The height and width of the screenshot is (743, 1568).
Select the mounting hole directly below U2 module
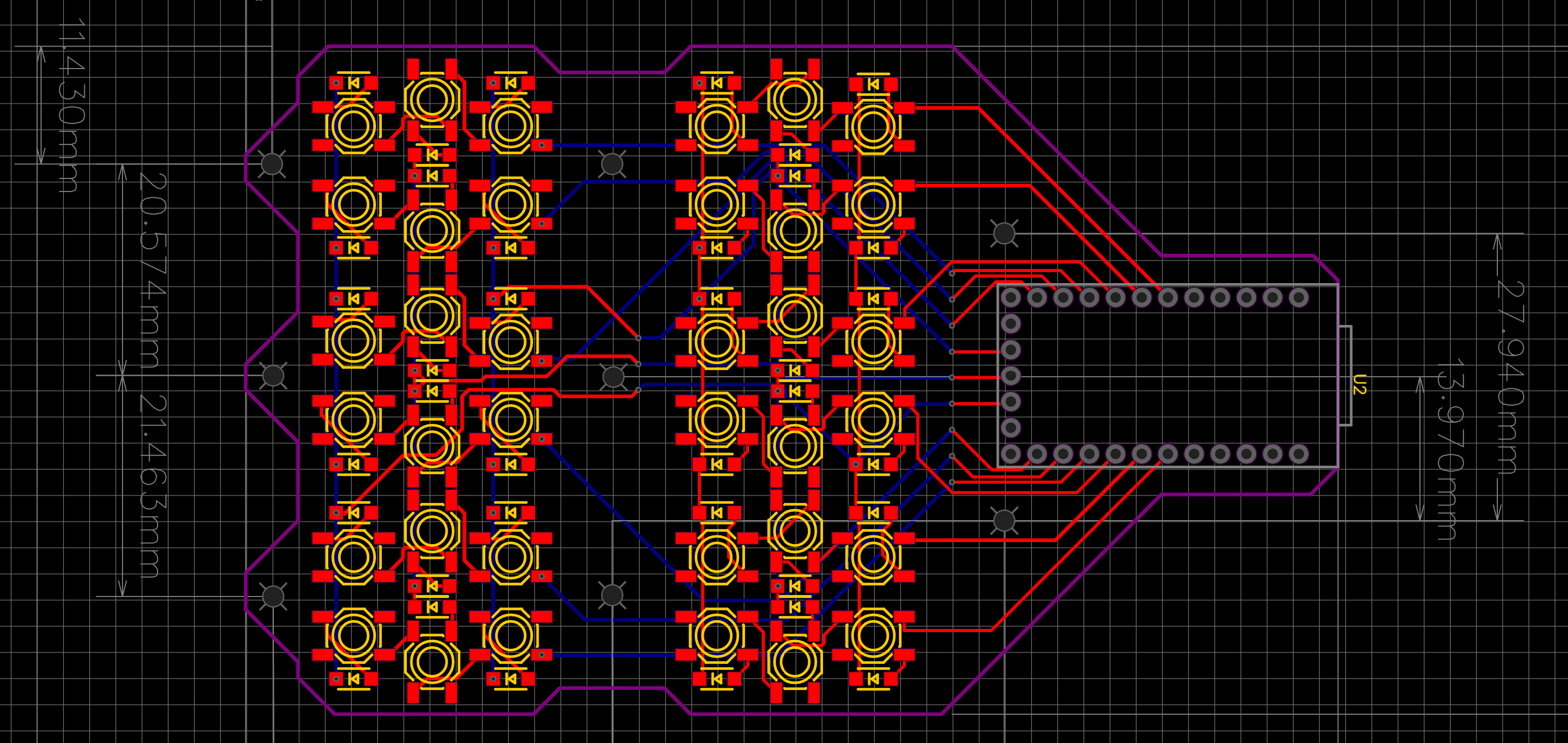coord(1004,520)
